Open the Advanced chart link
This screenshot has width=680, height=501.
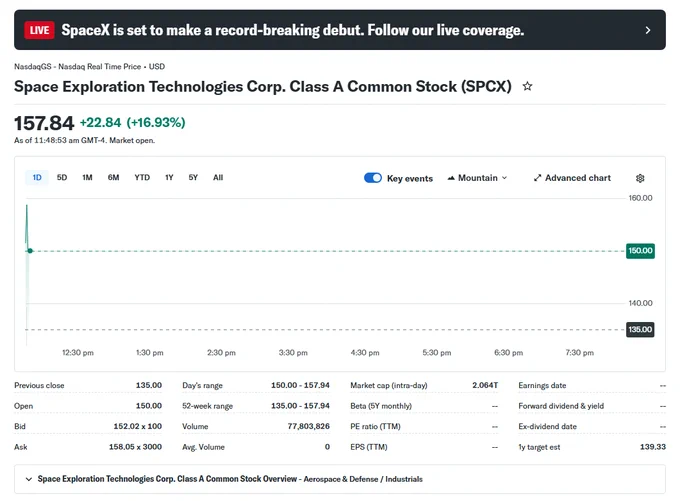572,178
